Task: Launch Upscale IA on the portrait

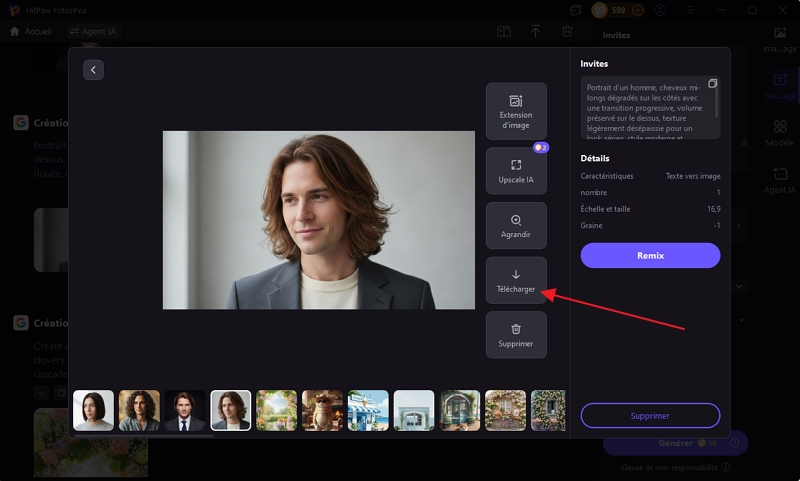Action: click(x=516, y=171)
